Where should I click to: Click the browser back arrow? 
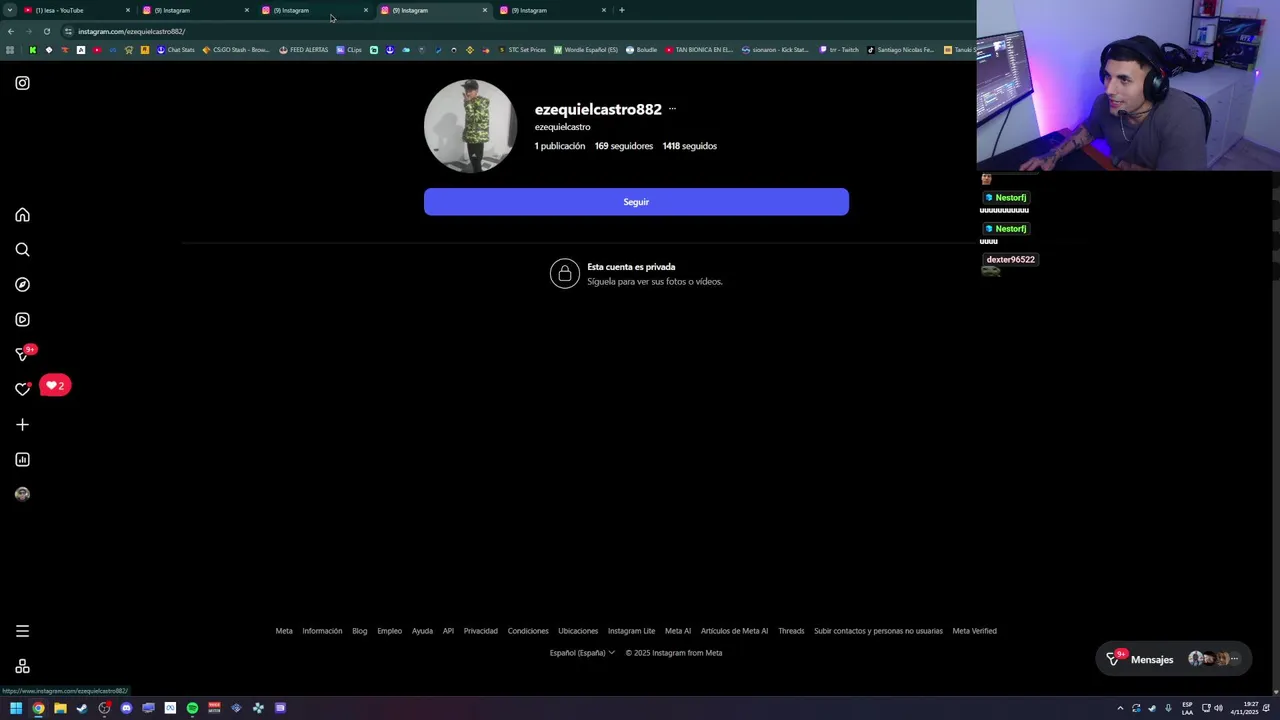pos(11,31)
